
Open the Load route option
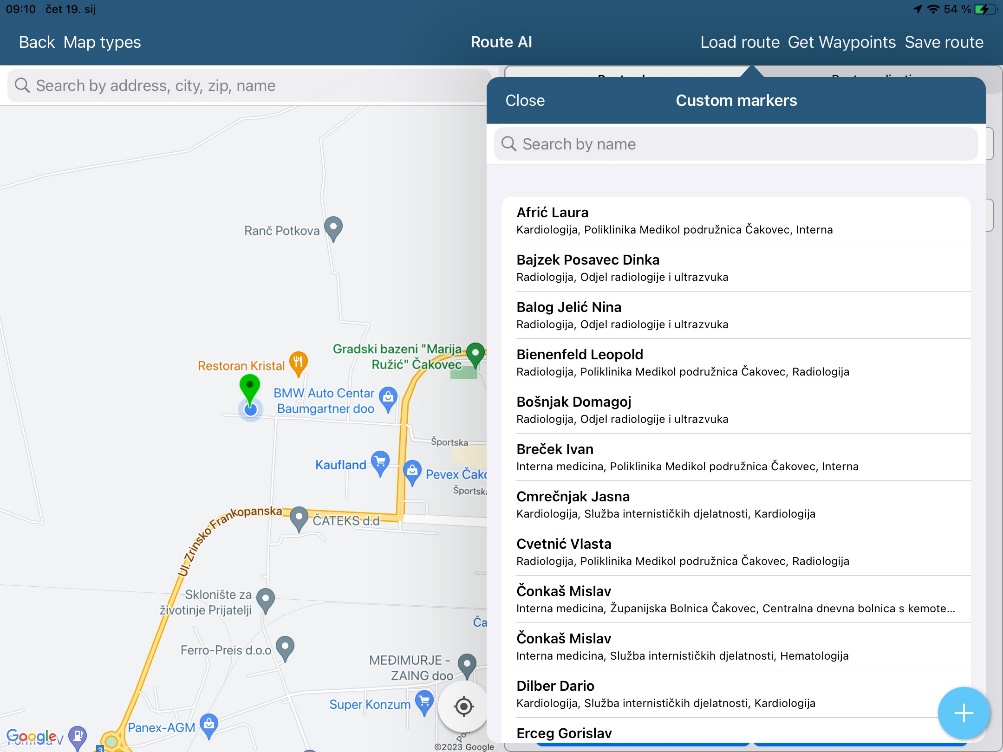739,42
